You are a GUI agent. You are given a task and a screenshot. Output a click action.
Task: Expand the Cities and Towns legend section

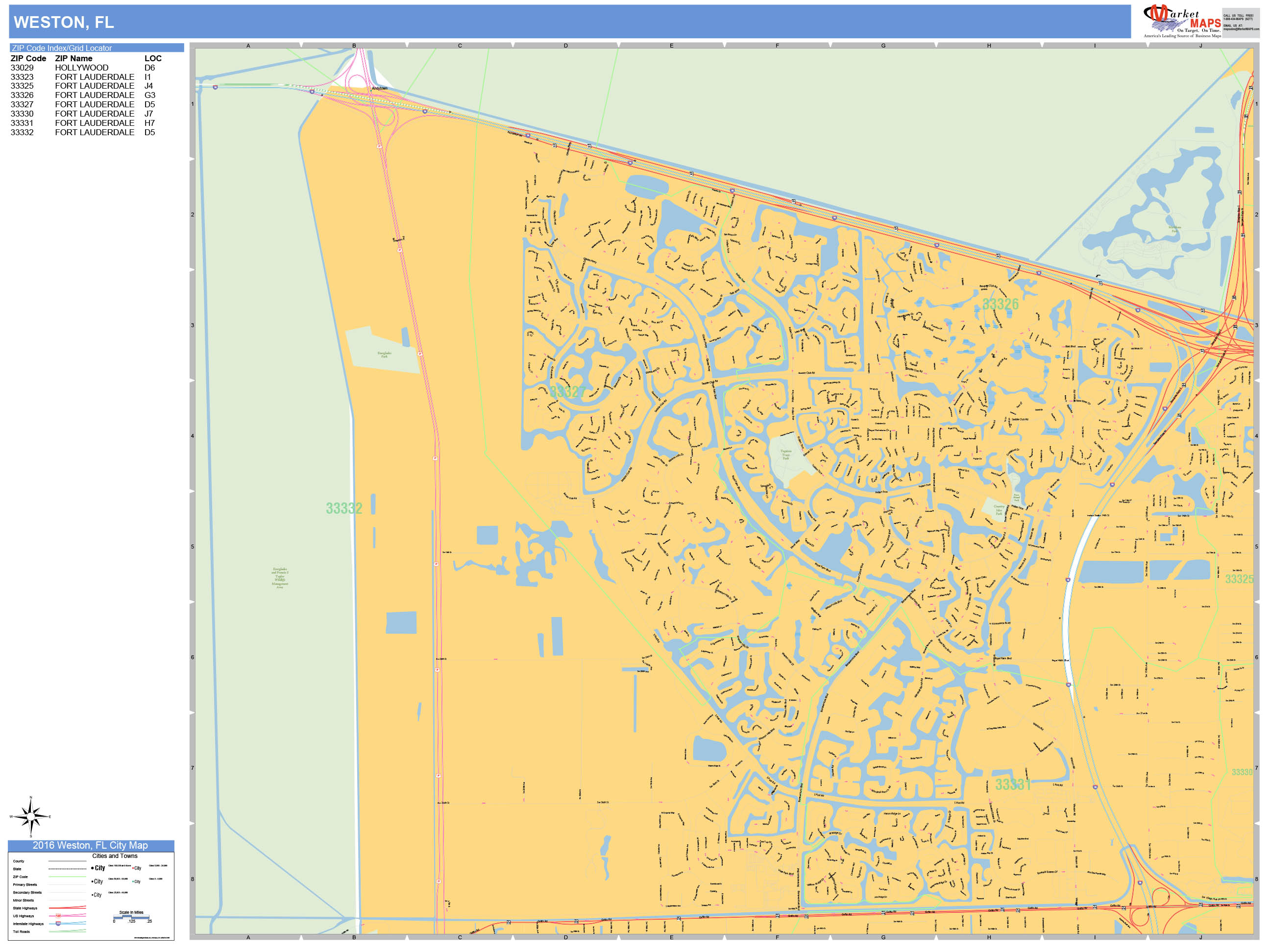click(115, 856)
